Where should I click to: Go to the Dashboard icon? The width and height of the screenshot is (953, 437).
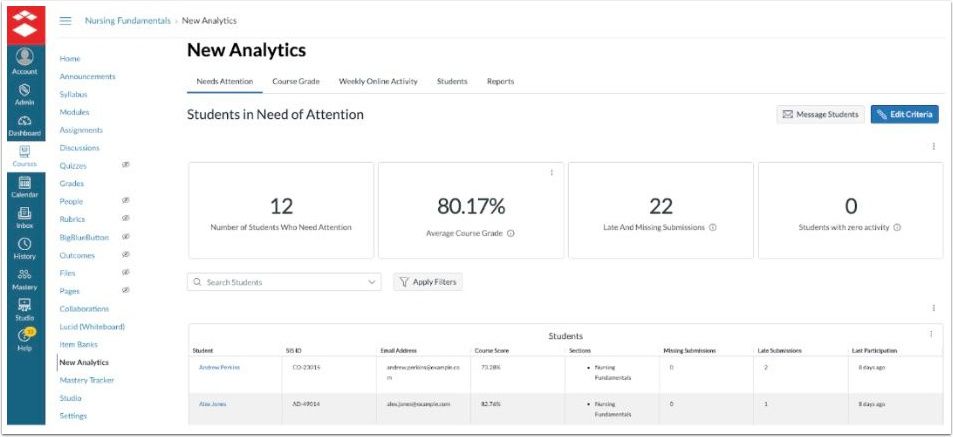pyautogui.click(x=25, y=123)
